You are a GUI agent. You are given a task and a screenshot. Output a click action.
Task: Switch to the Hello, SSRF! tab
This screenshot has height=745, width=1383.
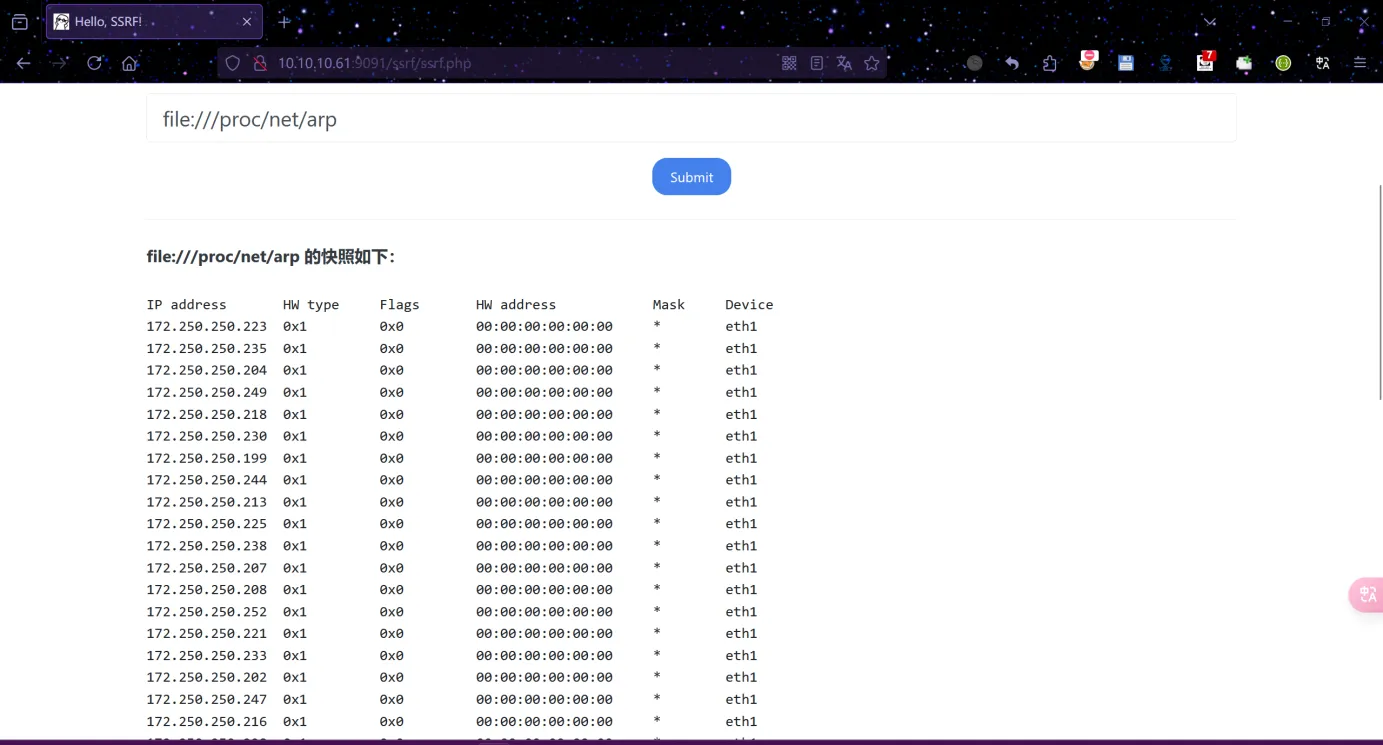[154, 21]
